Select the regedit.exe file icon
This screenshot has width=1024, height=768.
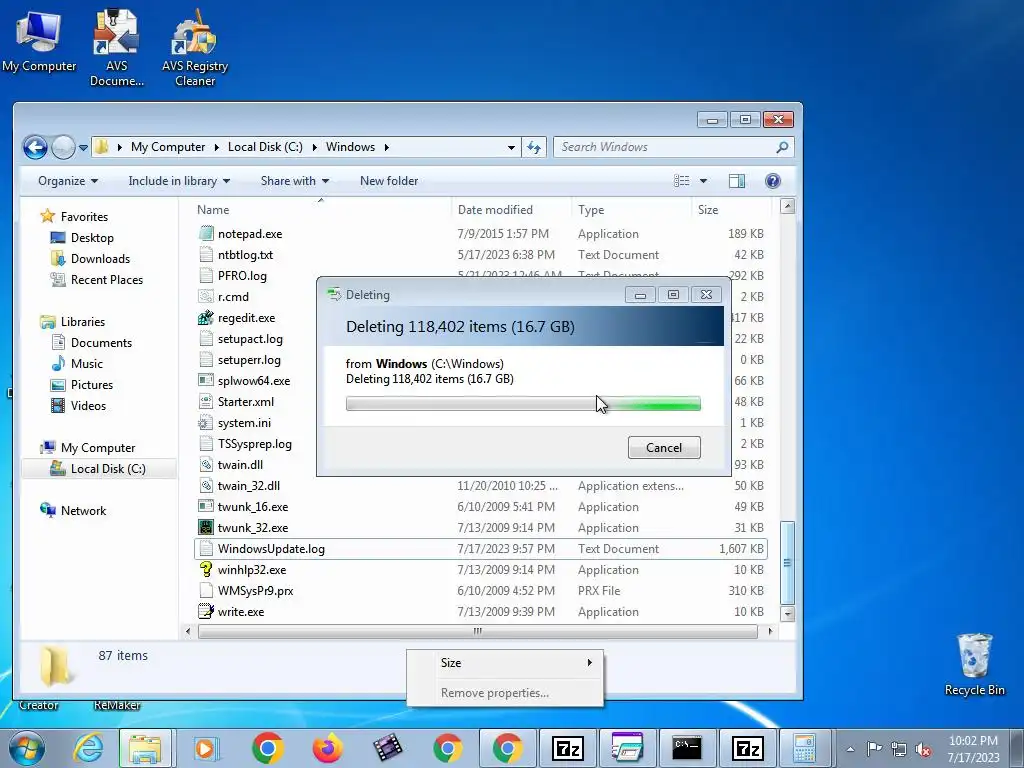(206, 317)
